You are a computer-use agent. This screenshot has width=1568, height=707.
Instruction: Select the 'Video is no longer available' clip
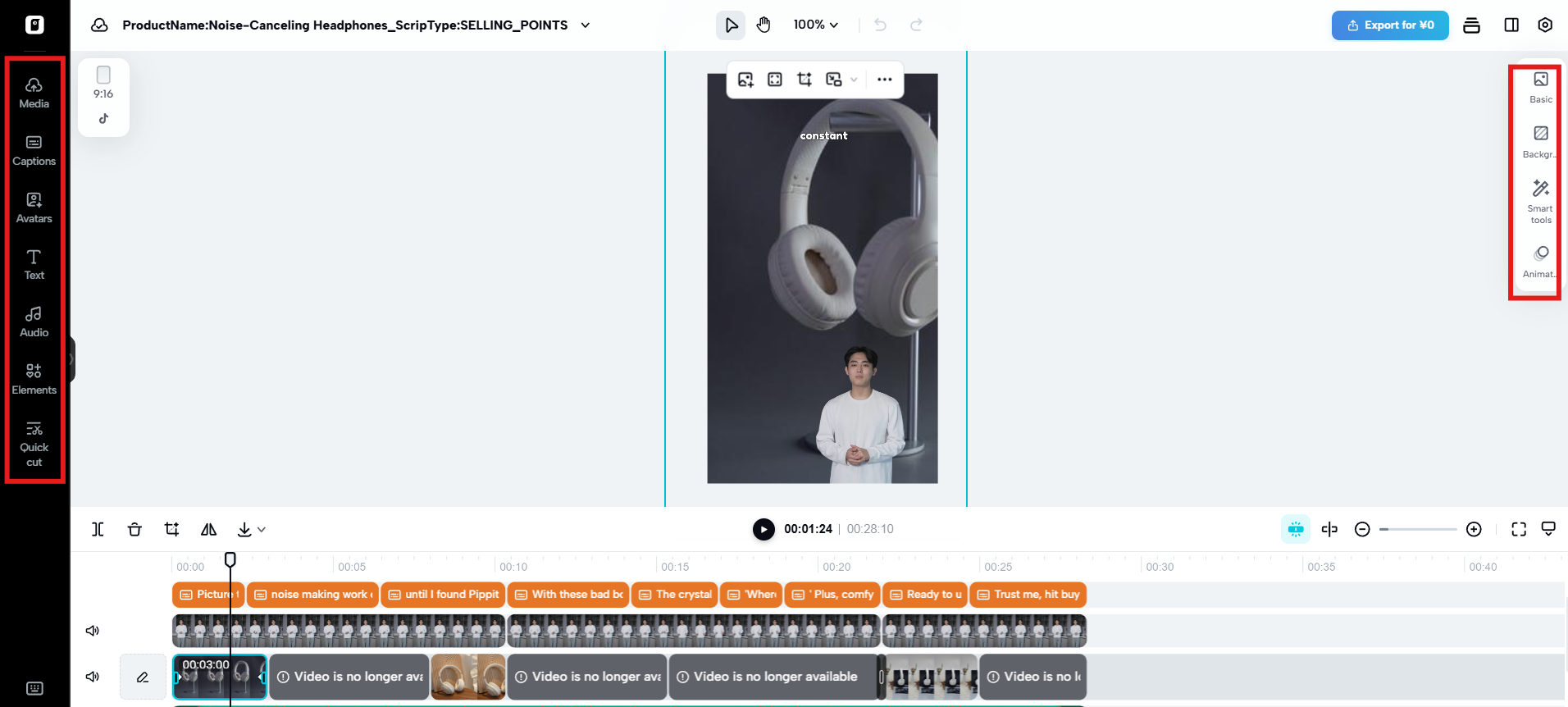click(x=774, y=677)
